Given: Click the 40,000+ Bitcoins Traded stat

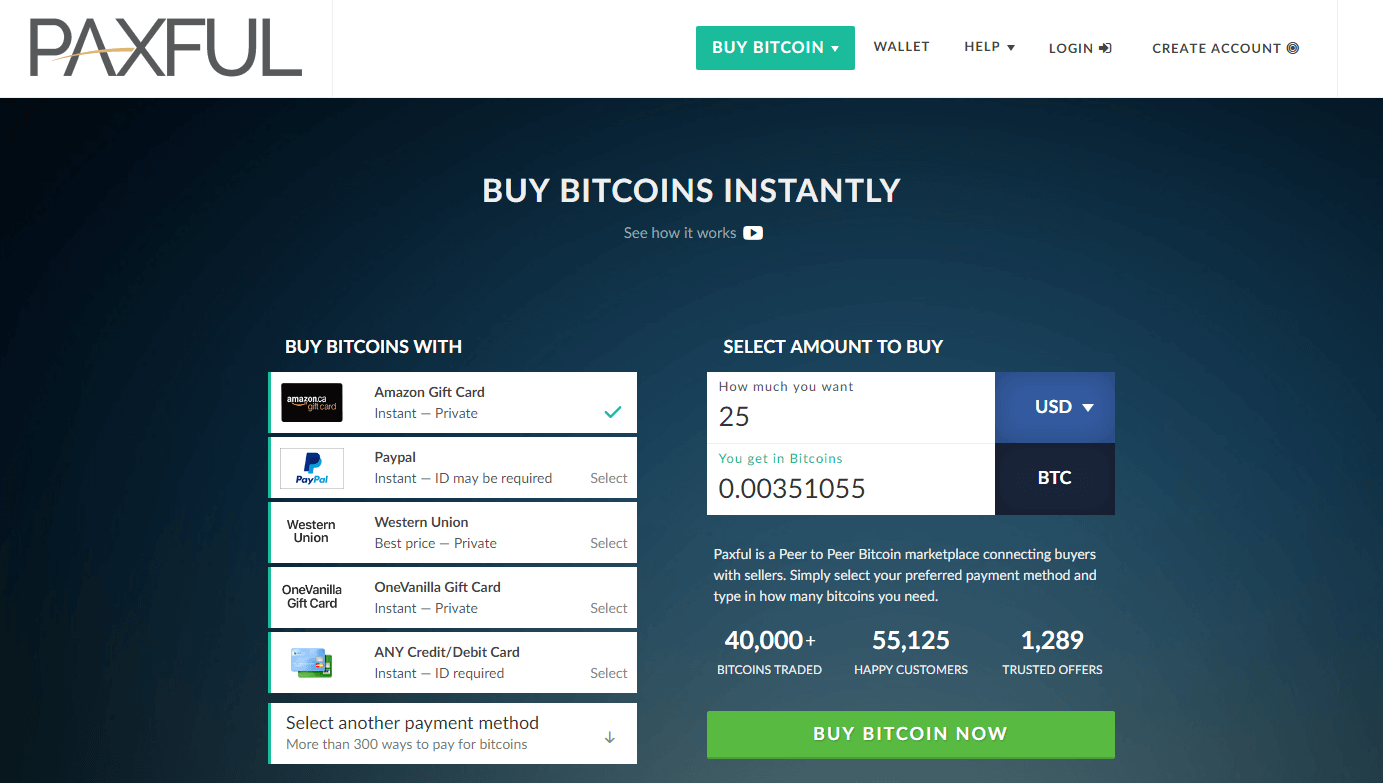Looking at the screenshot, I should (770, 653).
